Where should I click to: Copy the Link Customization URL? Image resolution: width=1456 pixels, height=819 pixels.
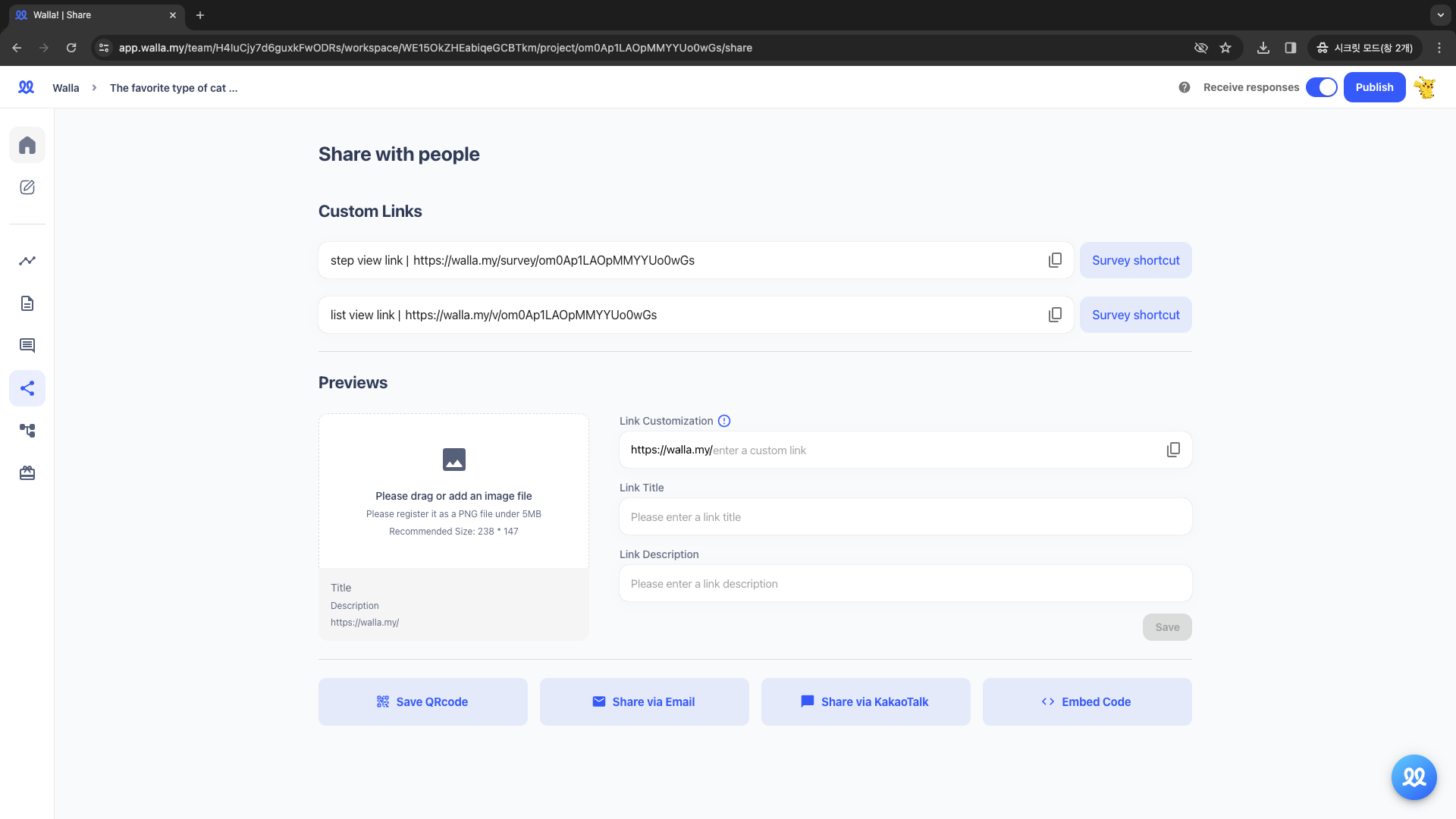pyautogui.click(x=1174, y=449)
